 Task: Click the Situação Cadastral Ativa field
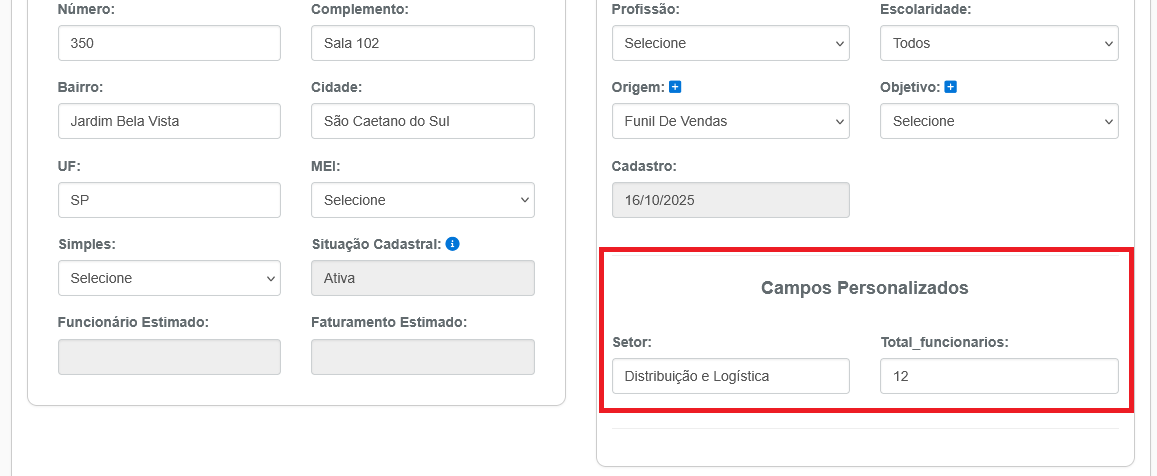pos(422,278)
